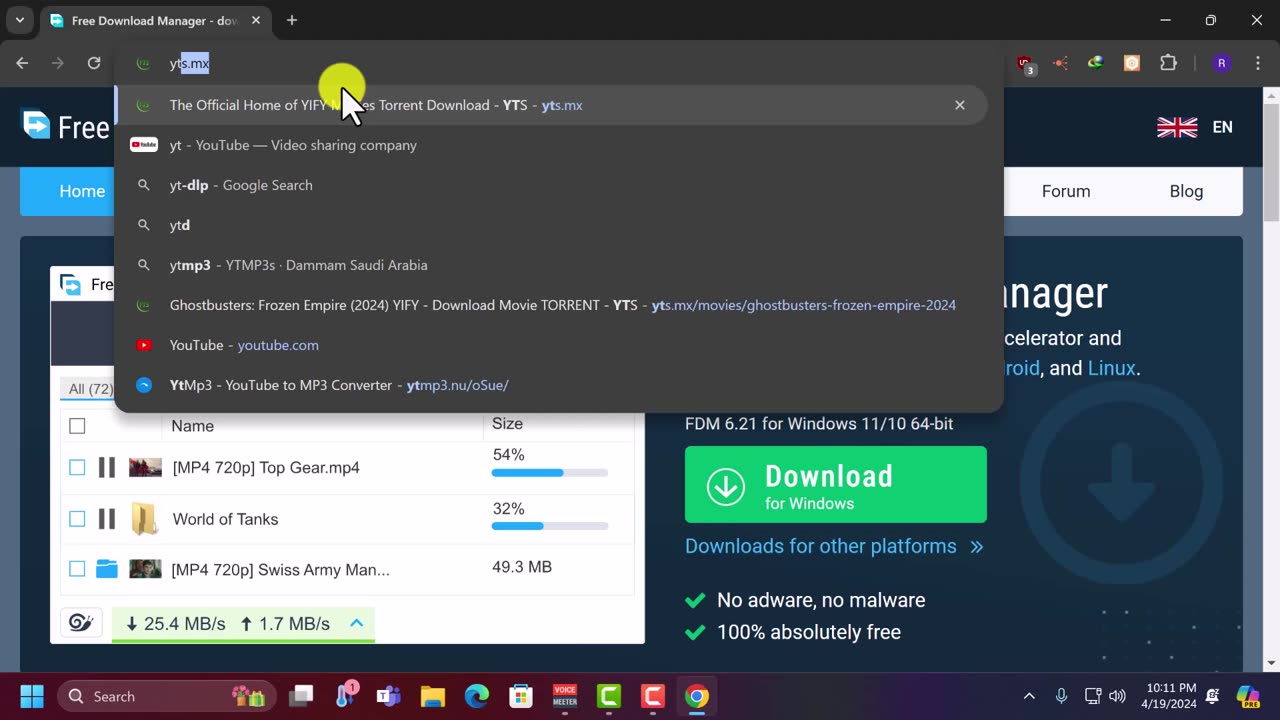
Task: Check the World of Tanks checkbox
Action: (x=77, y=519)
